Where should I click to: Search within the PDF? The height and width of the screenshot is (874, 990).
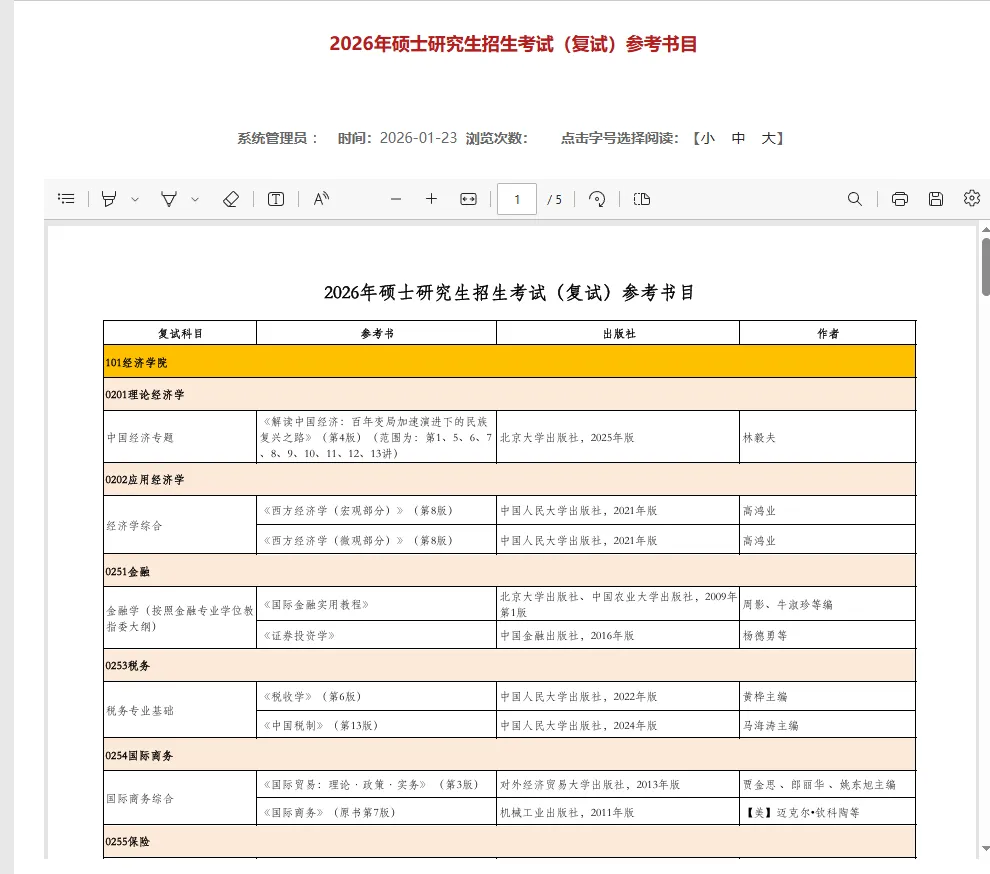click(854, 199)
